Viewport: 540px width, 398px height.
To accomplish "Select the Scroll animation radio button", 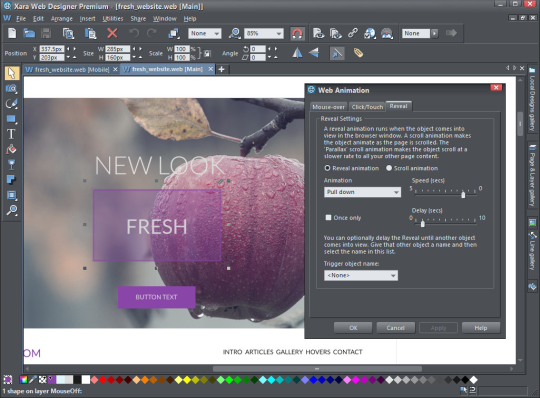I will point(389,168).
